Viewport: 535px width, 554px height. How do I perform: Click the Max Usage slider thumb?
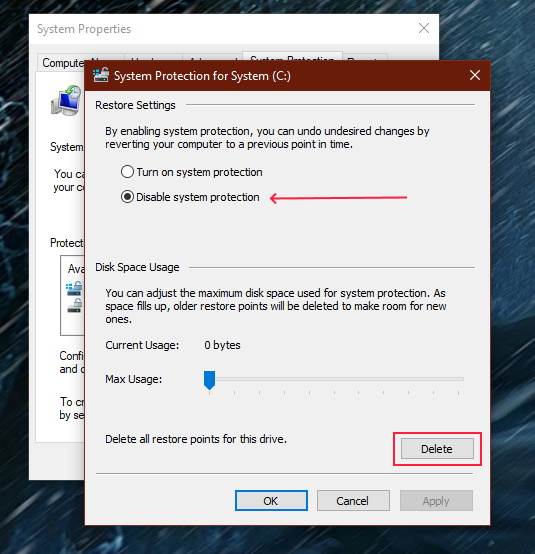(209, 380)
